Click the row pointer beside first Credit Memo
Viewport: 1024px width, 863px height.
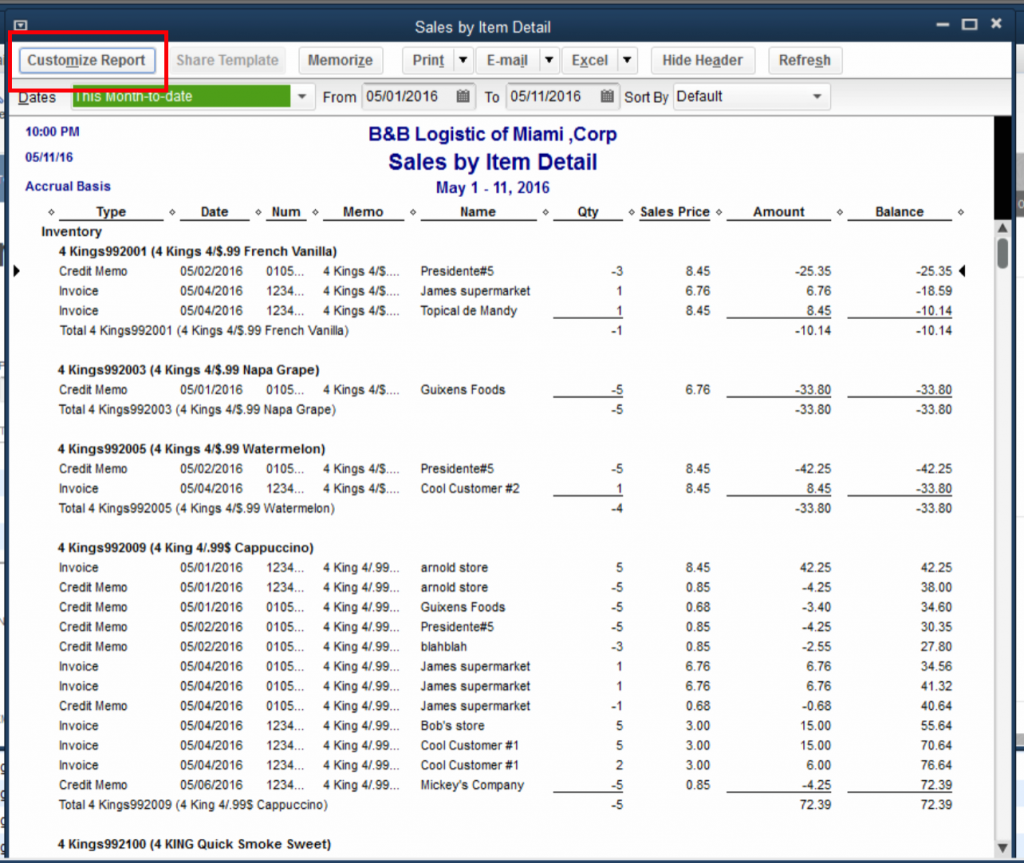(x=16, y=271)
